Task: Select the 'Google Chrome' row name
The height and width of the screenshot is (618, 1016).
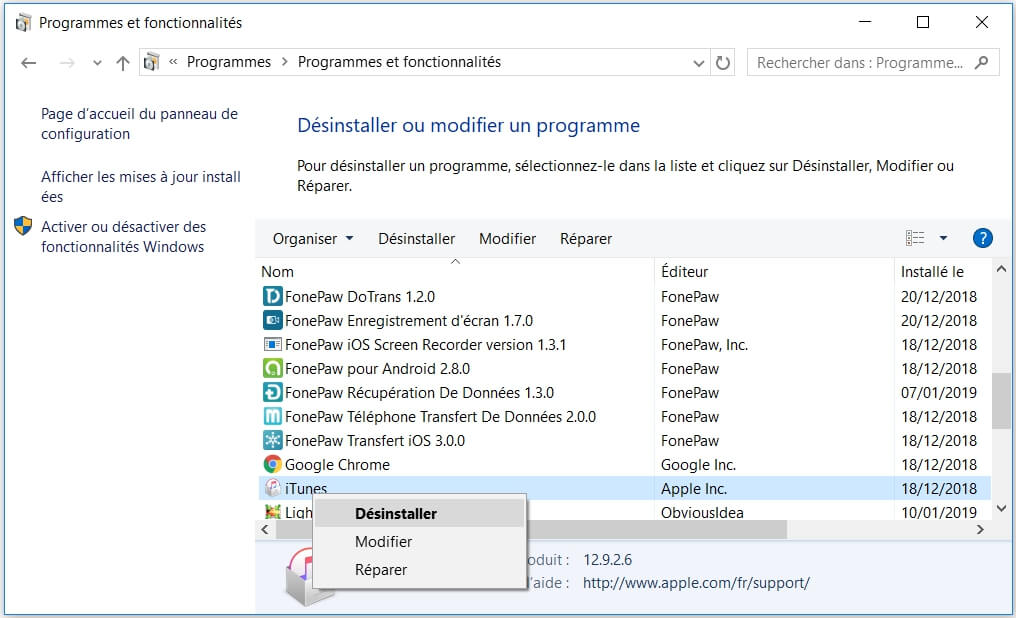Action: [337, 464]
